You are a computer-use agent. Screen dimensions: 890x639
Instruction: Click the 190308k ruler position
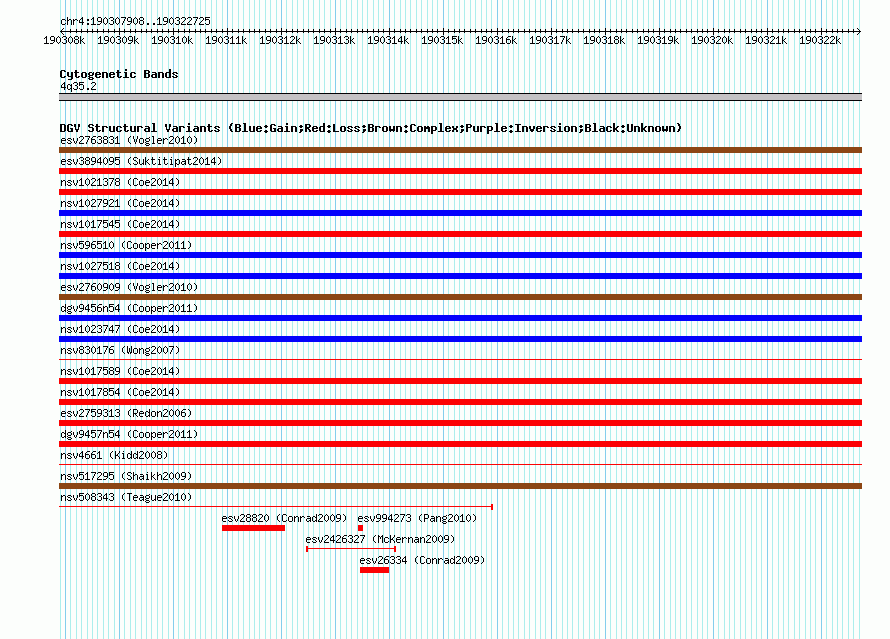pos(64,40)
